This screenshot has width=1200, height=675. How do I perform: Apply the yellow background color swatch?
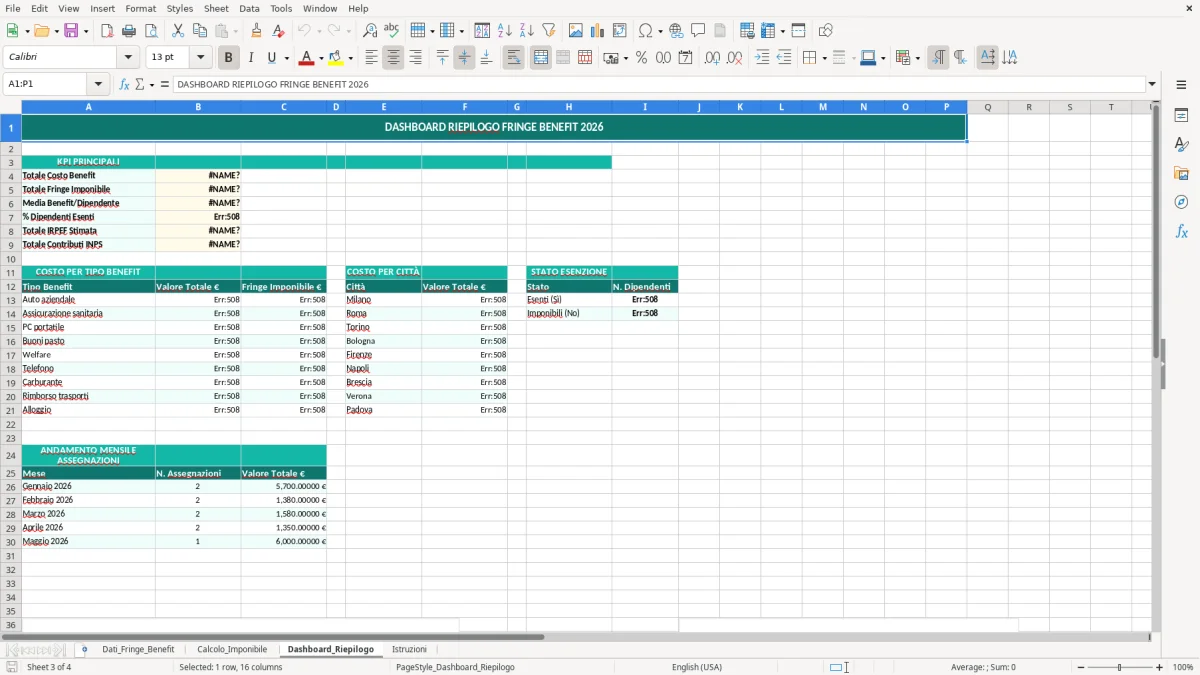coord(336,58)
